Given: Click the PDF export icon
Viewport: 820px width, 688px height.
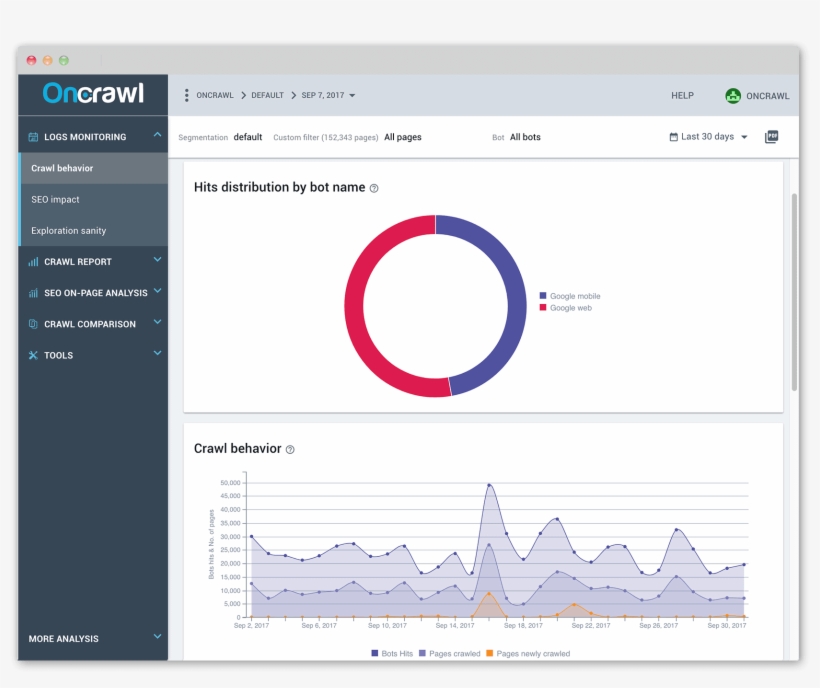Looking at the screenshot, I should coord(771,137).
